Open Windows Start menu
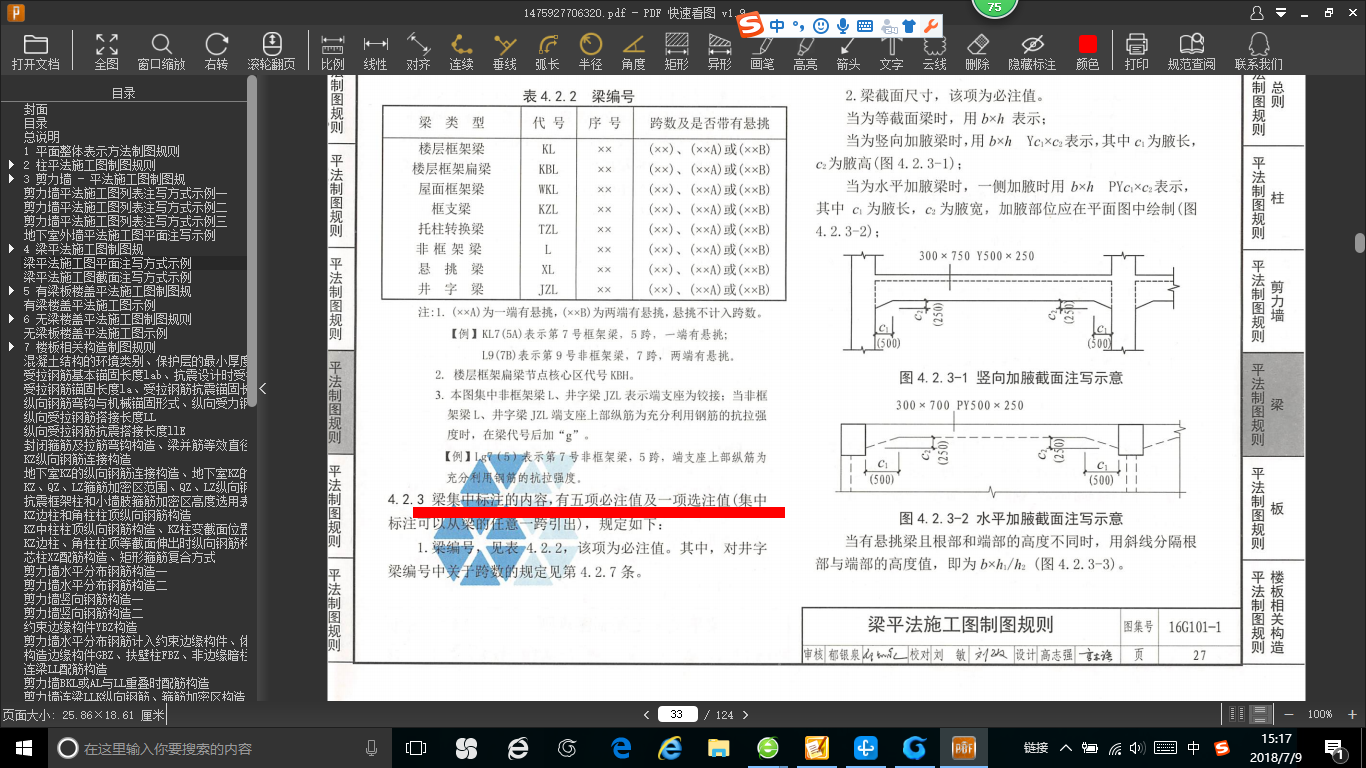The image size is (1366, 768). click(23, 747)
